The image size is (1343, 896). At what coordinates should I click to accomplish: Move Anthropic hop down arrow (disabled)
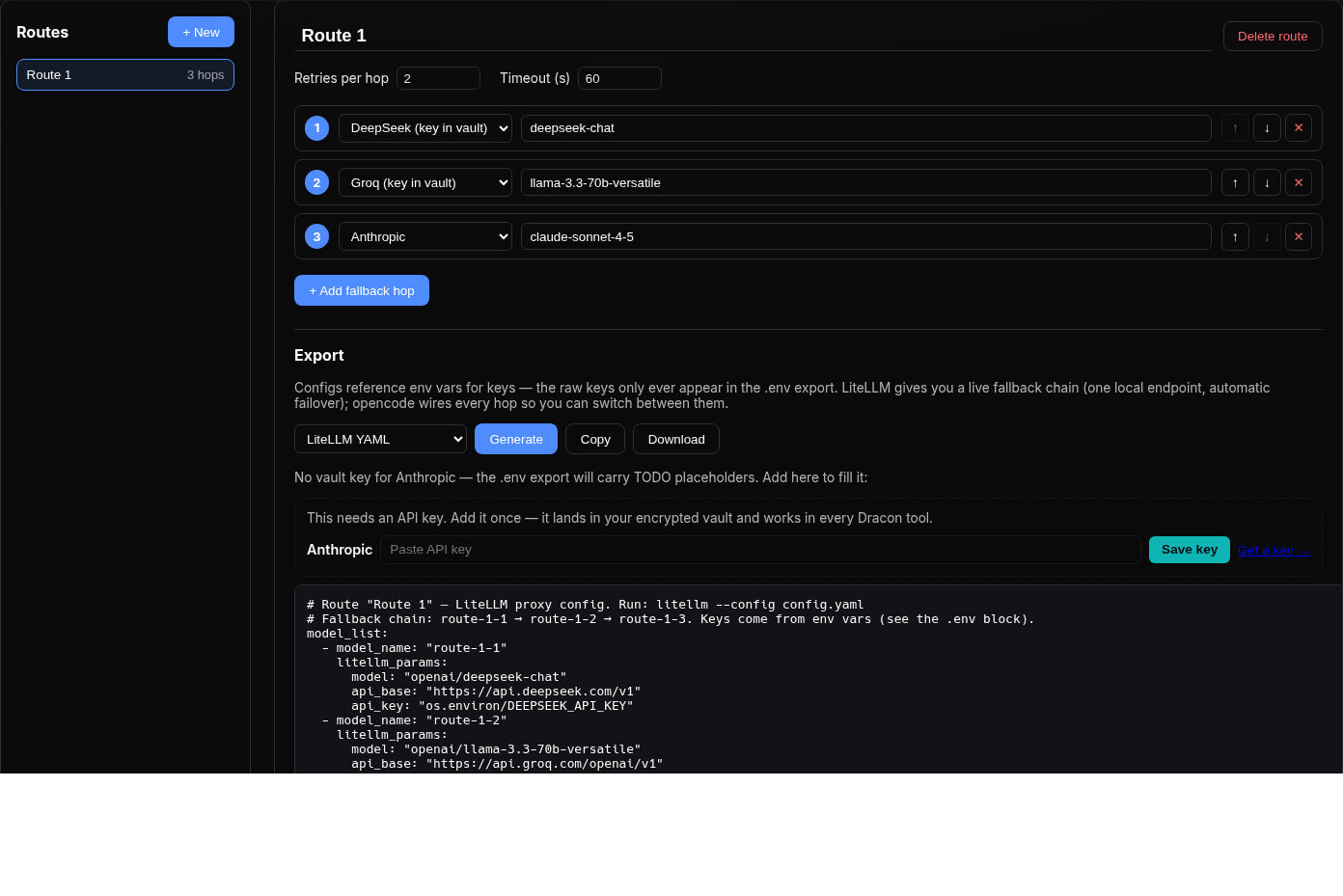pyautogui.click(x=1267, y=236)
